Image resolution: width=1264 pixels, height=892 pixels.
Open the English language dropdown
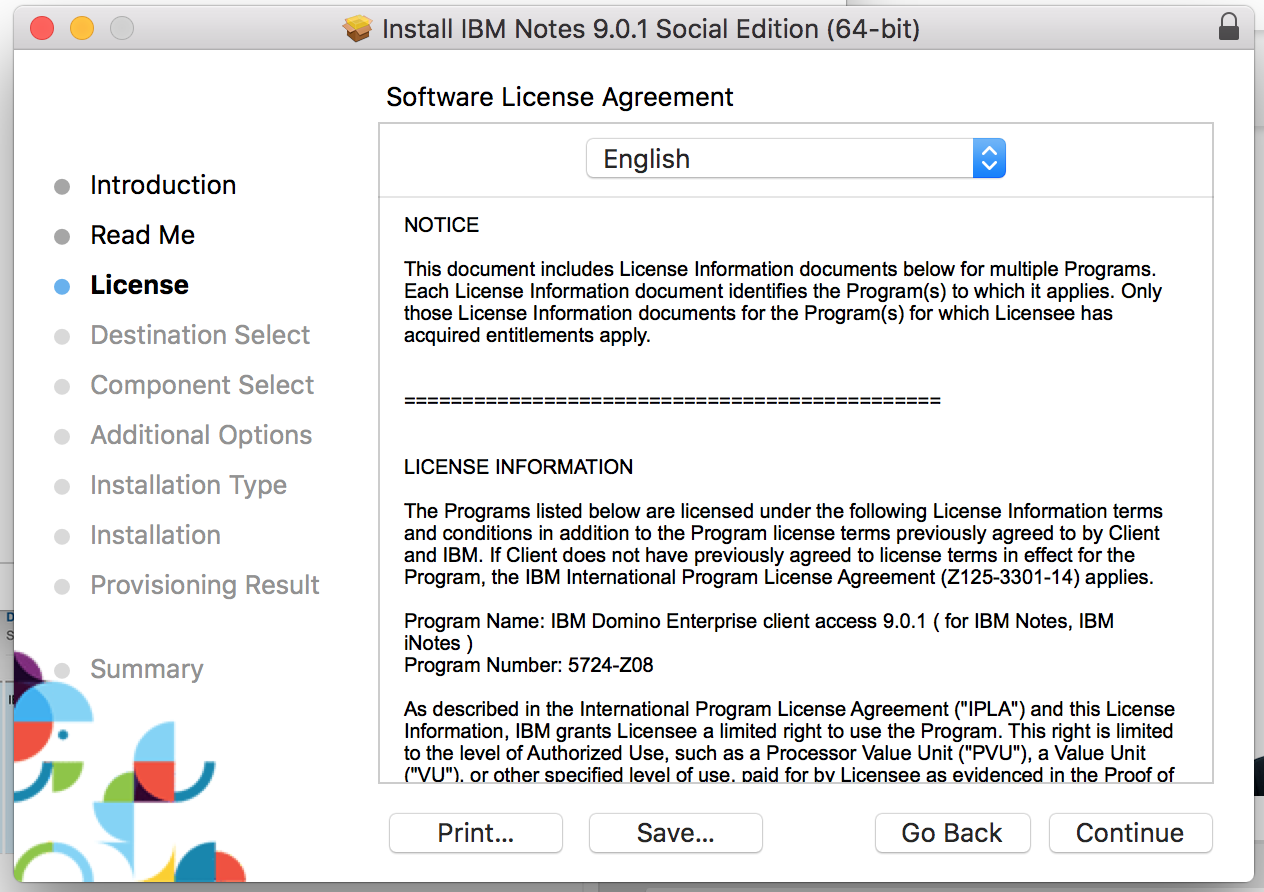point(795,159)
